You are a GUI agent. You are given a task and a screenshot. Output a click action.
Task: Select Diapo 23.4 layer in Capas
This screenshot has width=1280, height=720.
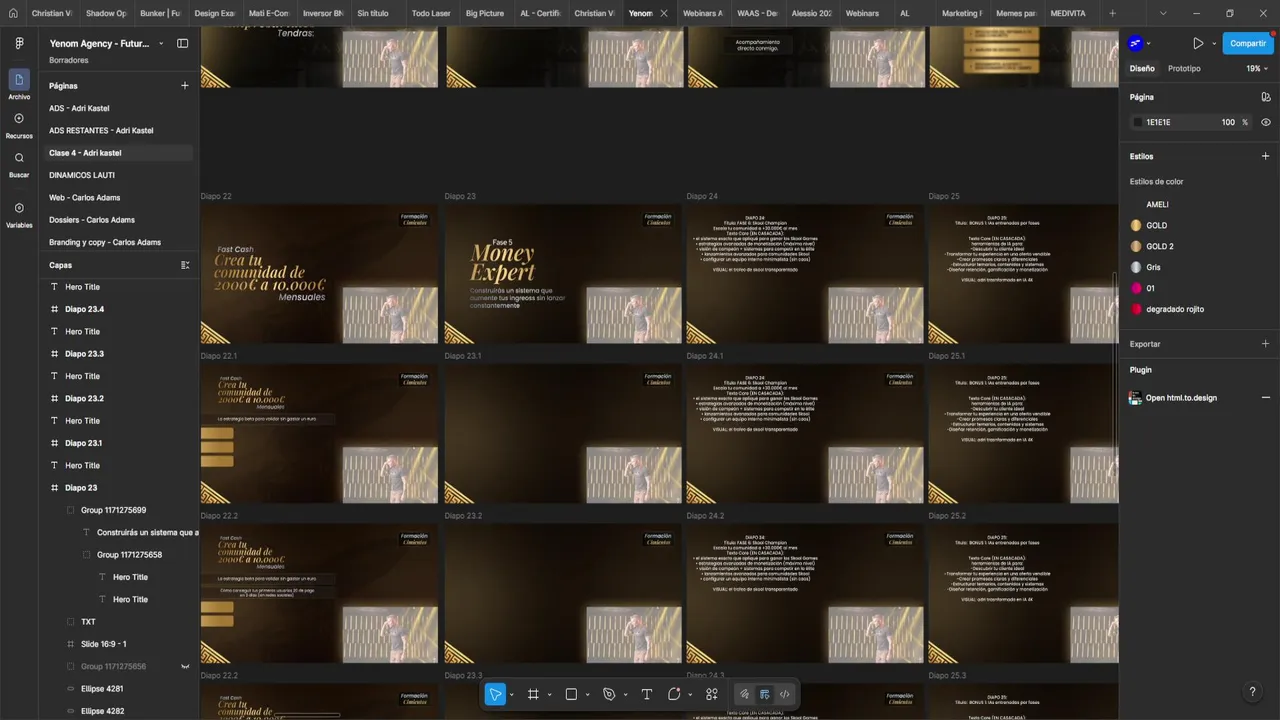click(x=85, y=309)
